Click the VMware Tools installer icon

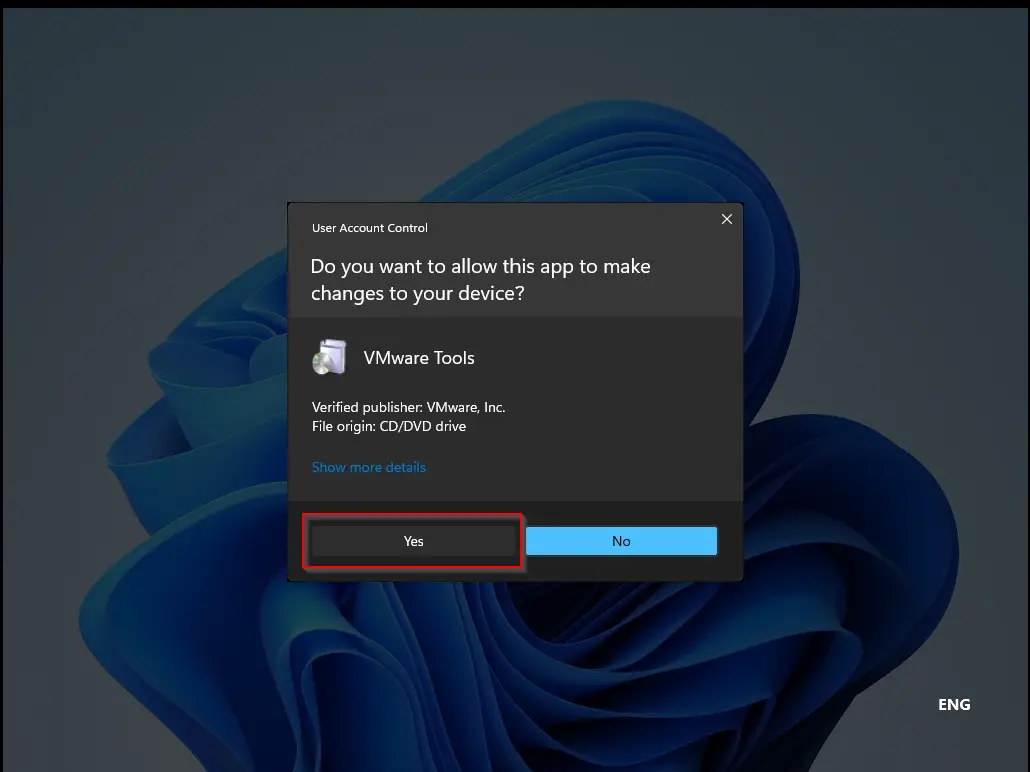coord(329,357)
